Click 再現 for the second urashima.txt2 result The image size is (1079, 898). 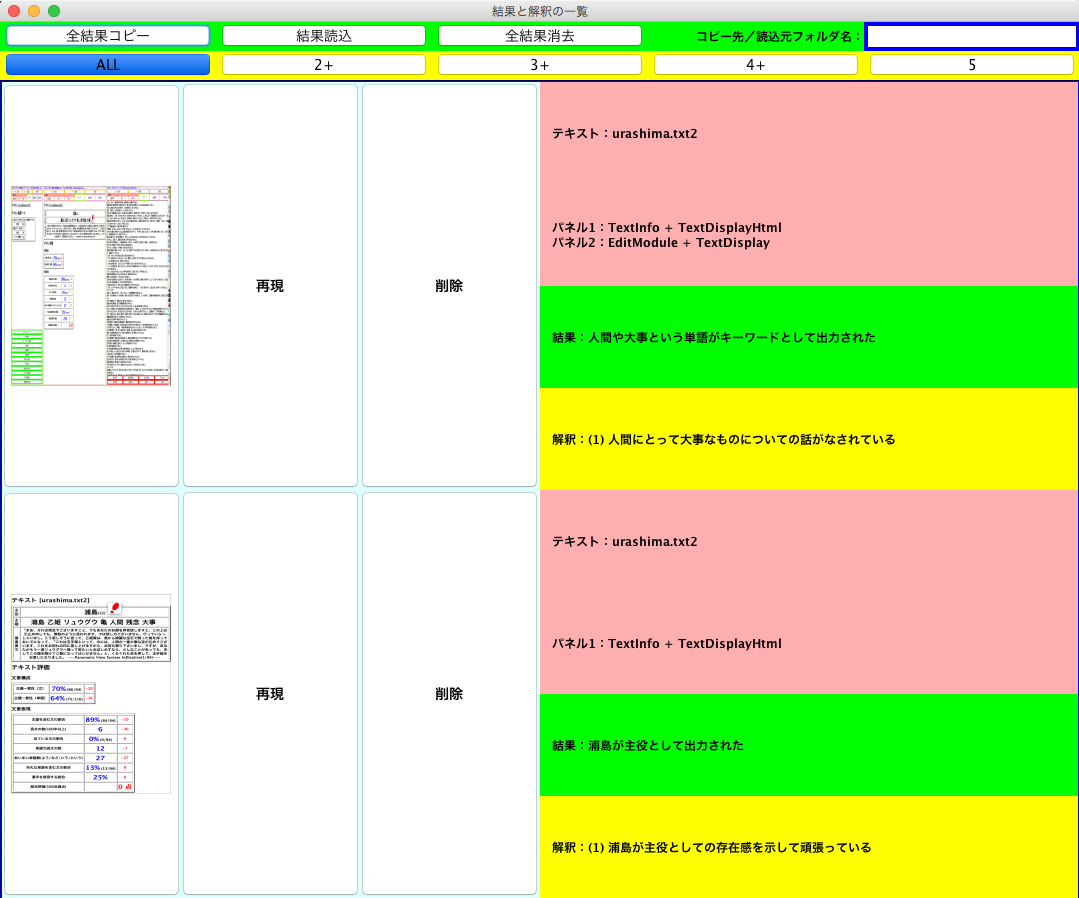tap(268, 693)
